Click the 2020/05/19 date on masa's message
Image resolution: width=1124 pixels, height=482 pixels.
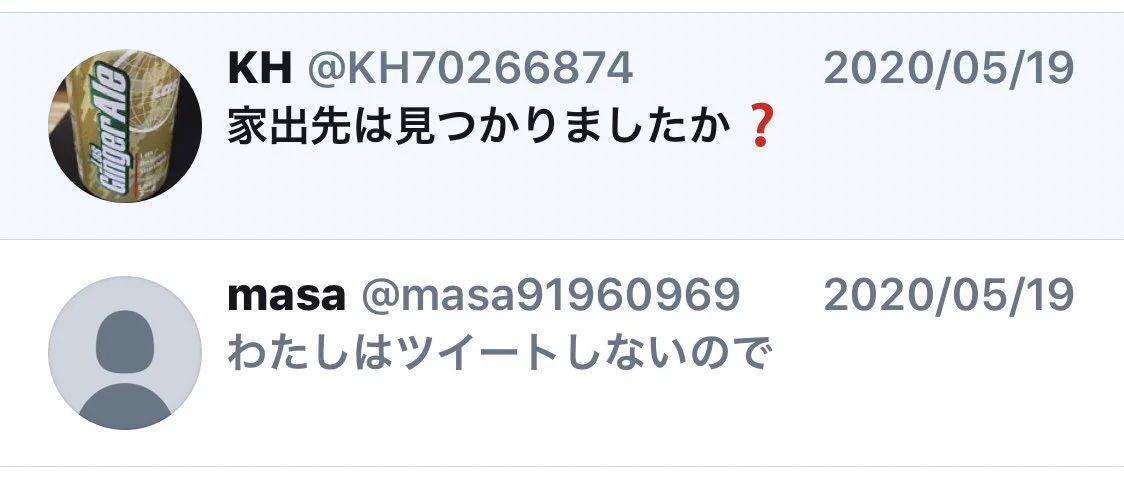(x=948, y=296)
